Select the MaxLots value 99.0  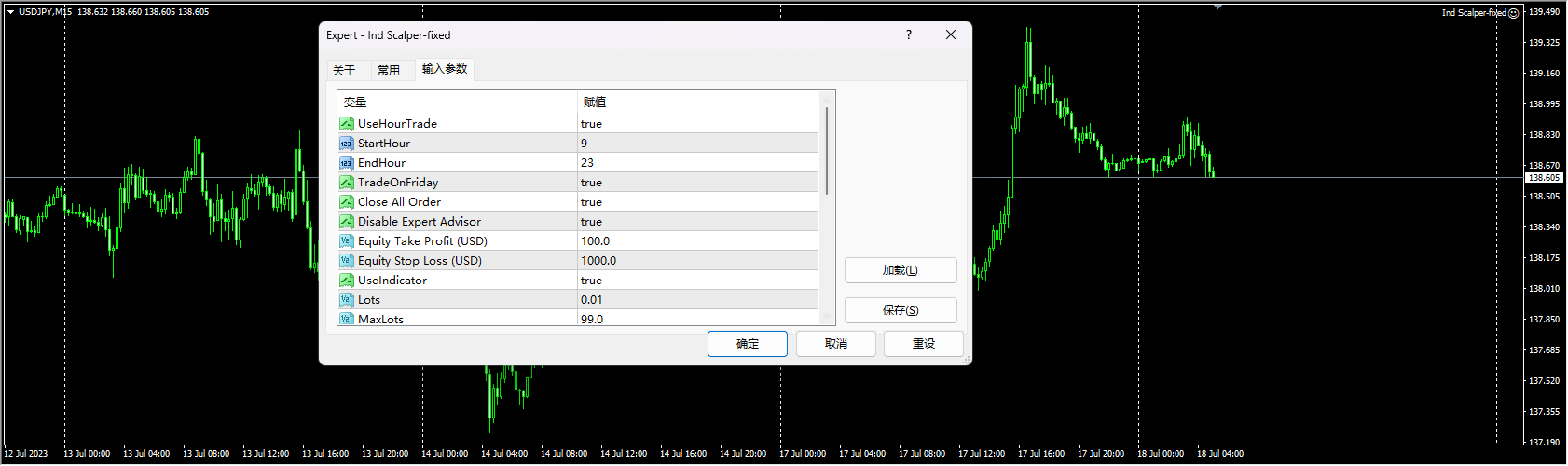point(591,319)
